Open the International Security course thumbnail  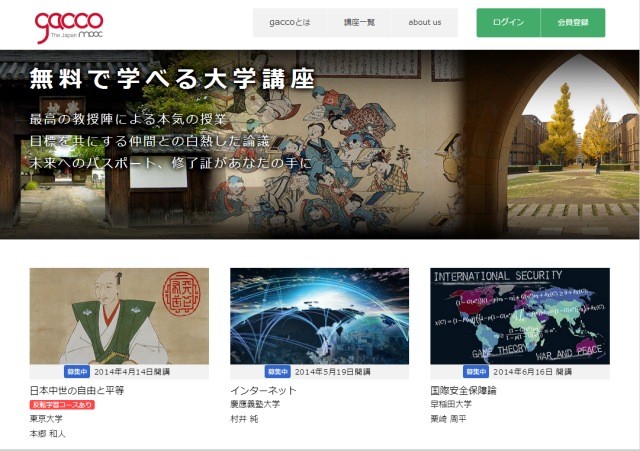pyautogui.click(x=520, y=316)
